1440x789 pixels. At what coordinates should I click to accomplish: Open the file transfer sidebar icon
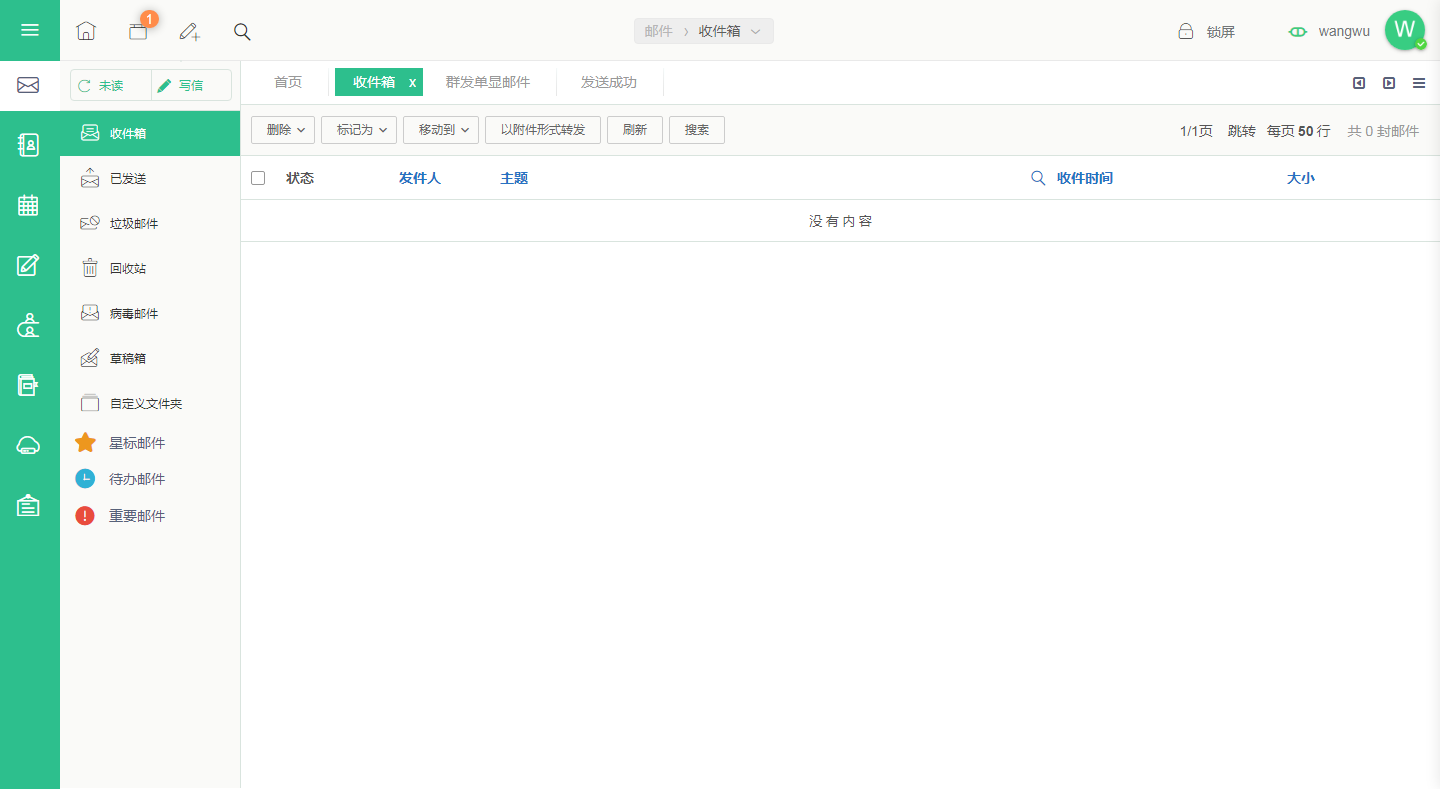(x=28, y=385)
